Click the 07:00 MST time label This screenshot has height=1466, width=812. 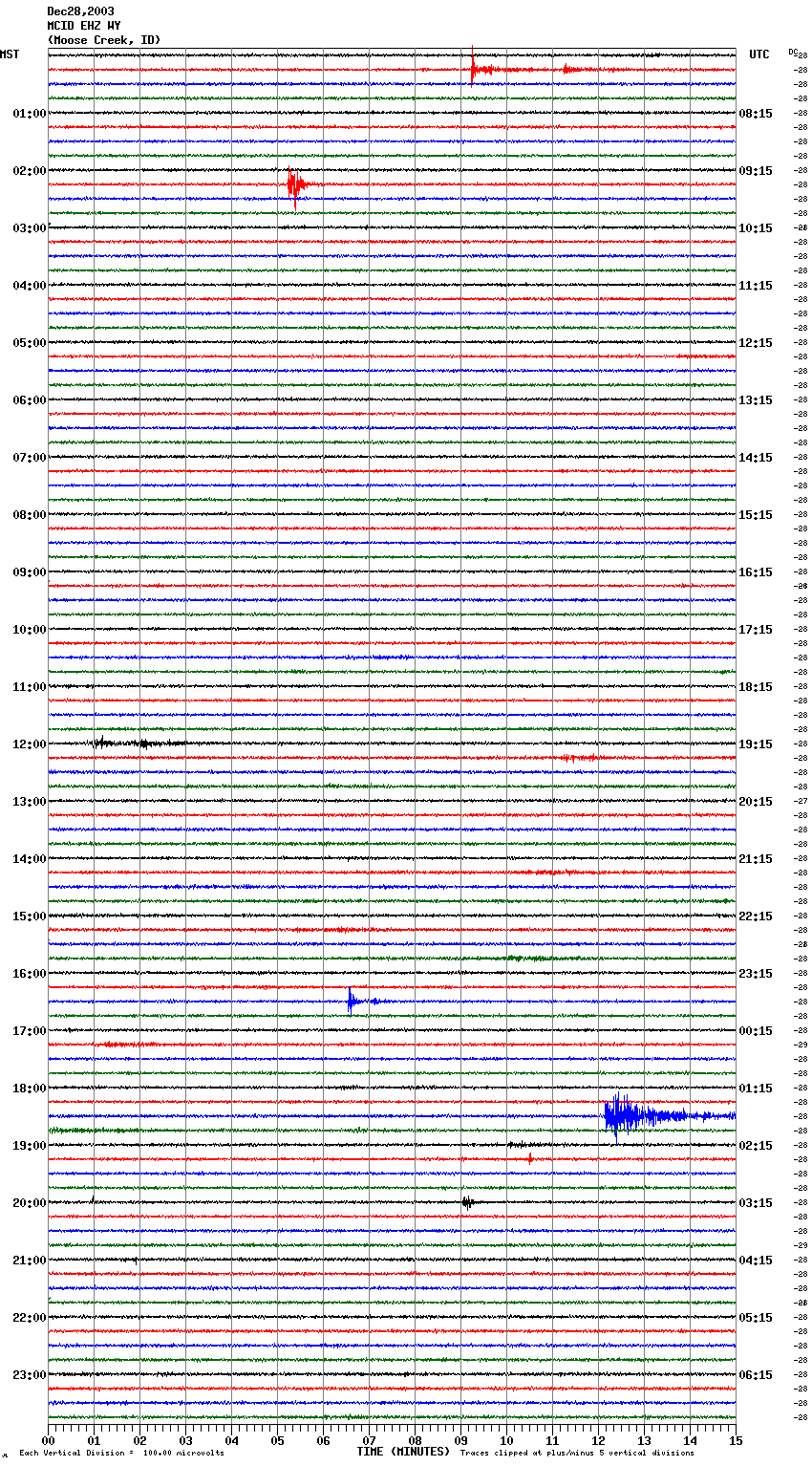pyautogui.click(x=30, y=458)
